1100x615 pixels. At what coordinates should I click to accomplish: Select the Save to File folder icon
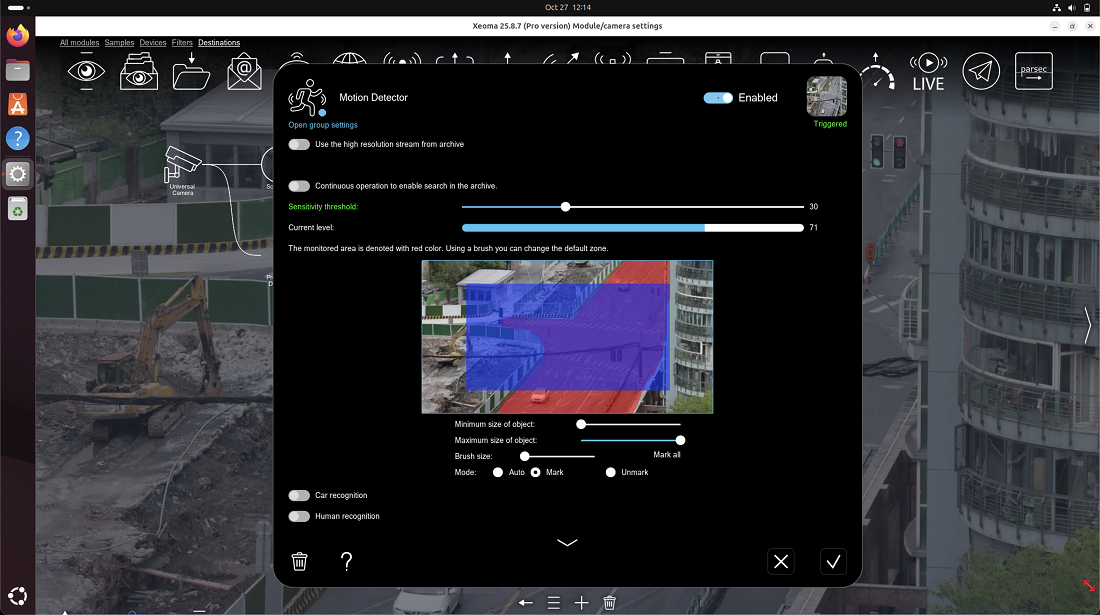click(190, 72)
